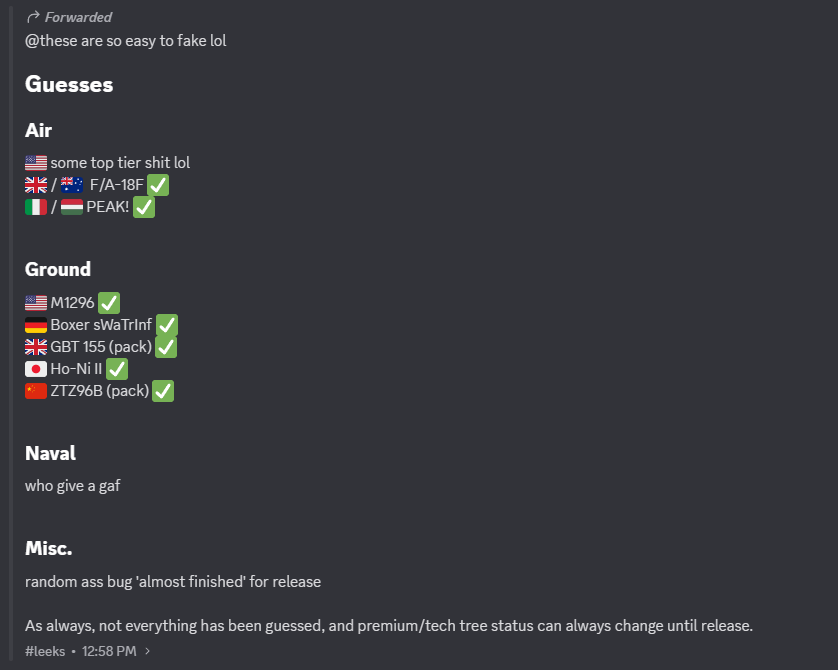Image resolution: width=838 pixels, height=670 pixels.
Task: Click the Australian flag emoji beside F/A-18F
Action: pyautogui.click(x=72, y=185)
